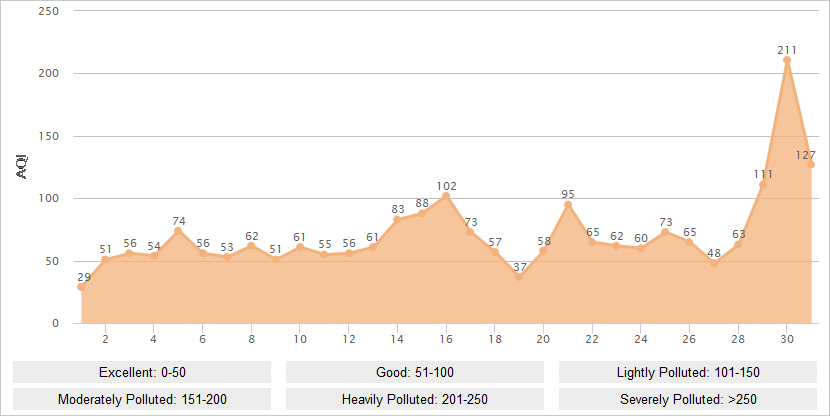This screenshot has height=416, width=830.
Task: Click the data point labeled 83
Action: 397,219
